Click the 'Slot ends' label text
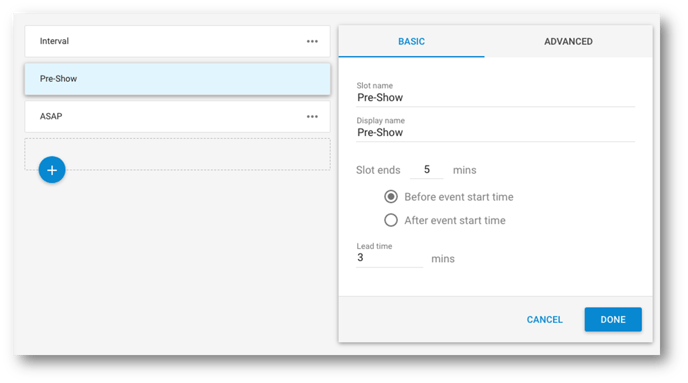Screen dimensions: 688x383 (378, 170)
